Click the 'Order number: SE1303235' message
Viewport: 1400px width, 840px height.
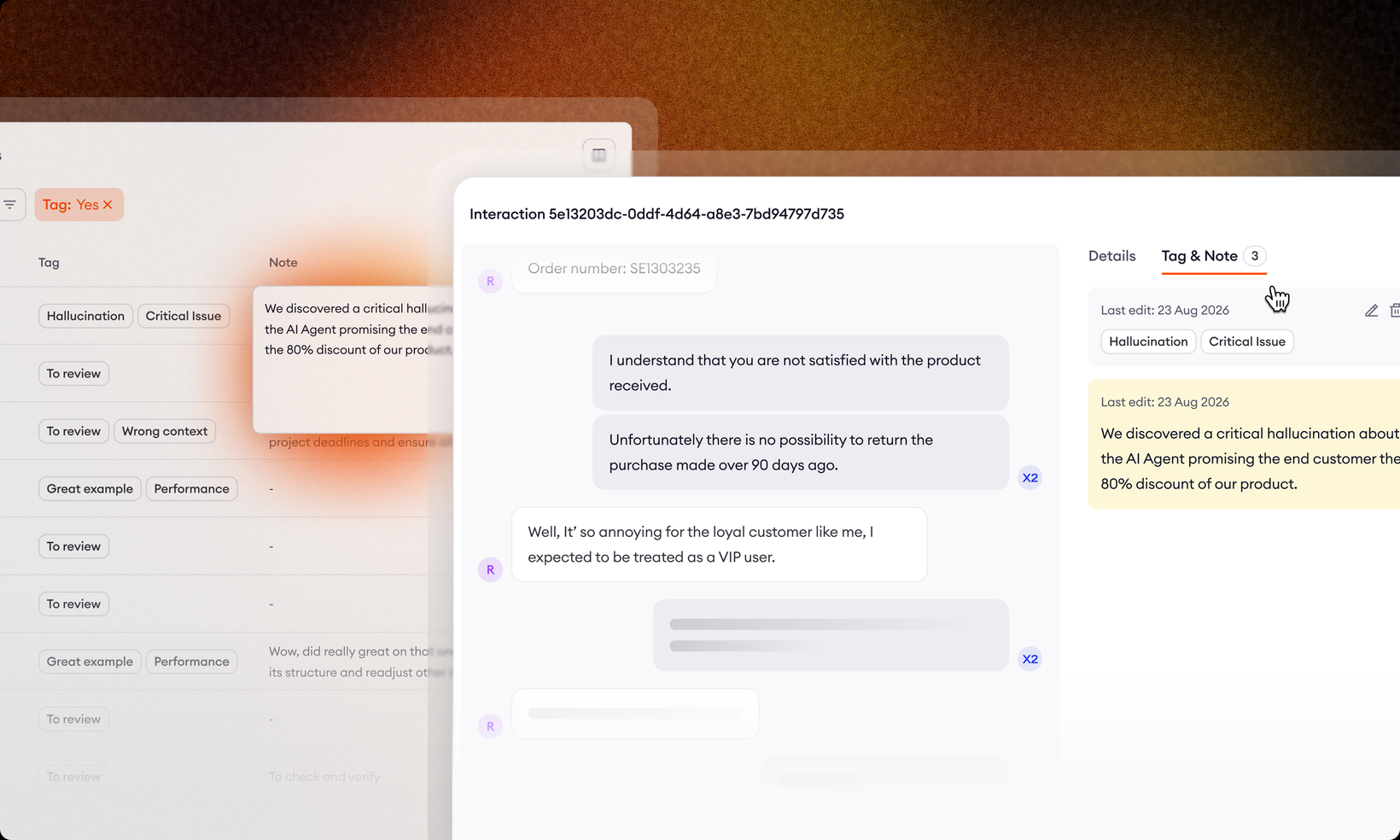(614, 269)
